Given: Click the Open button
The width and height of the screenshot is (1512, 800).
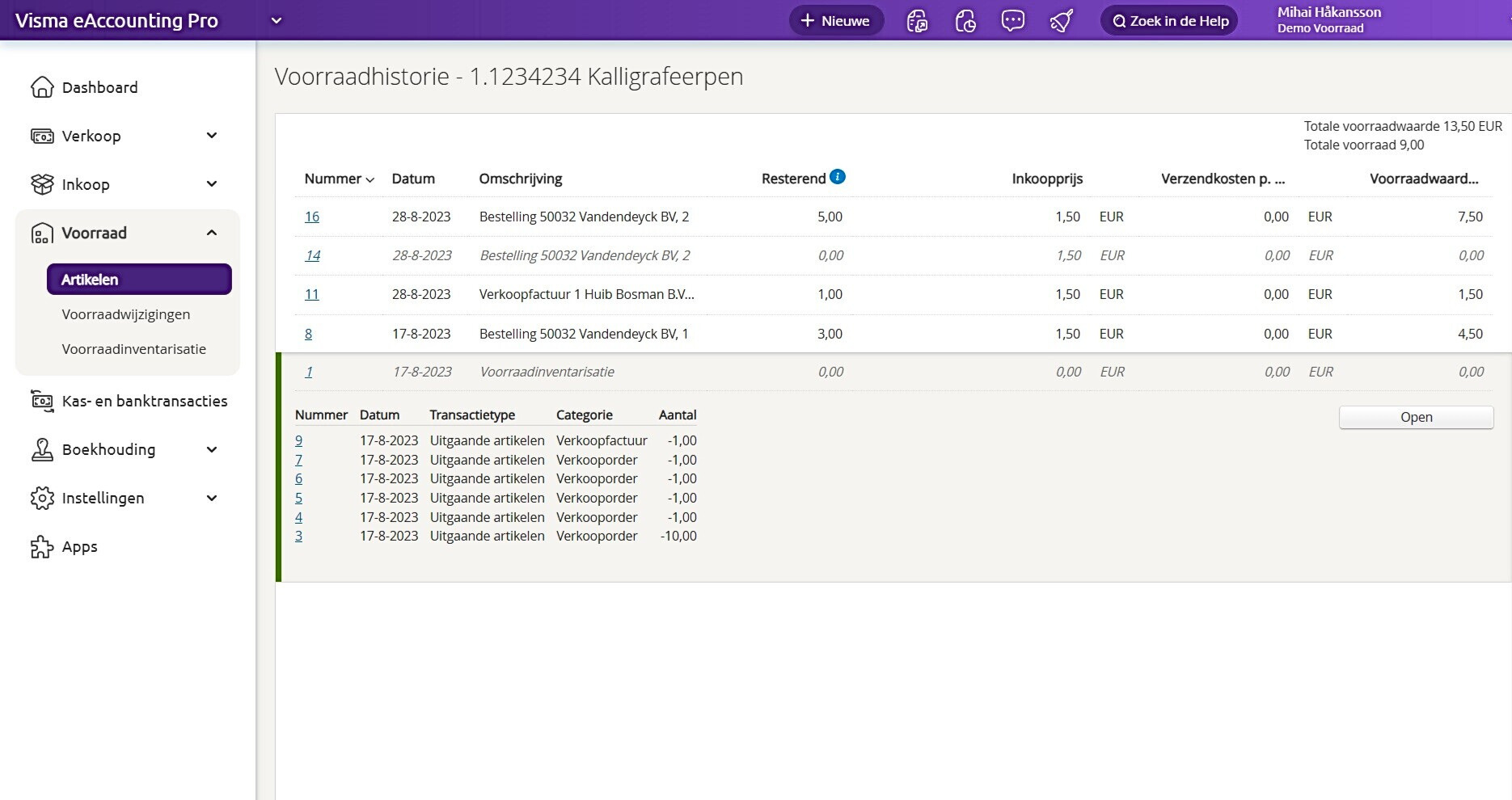Looking at the screenshot, I should pyautogui.click(x=1416, y=417).
